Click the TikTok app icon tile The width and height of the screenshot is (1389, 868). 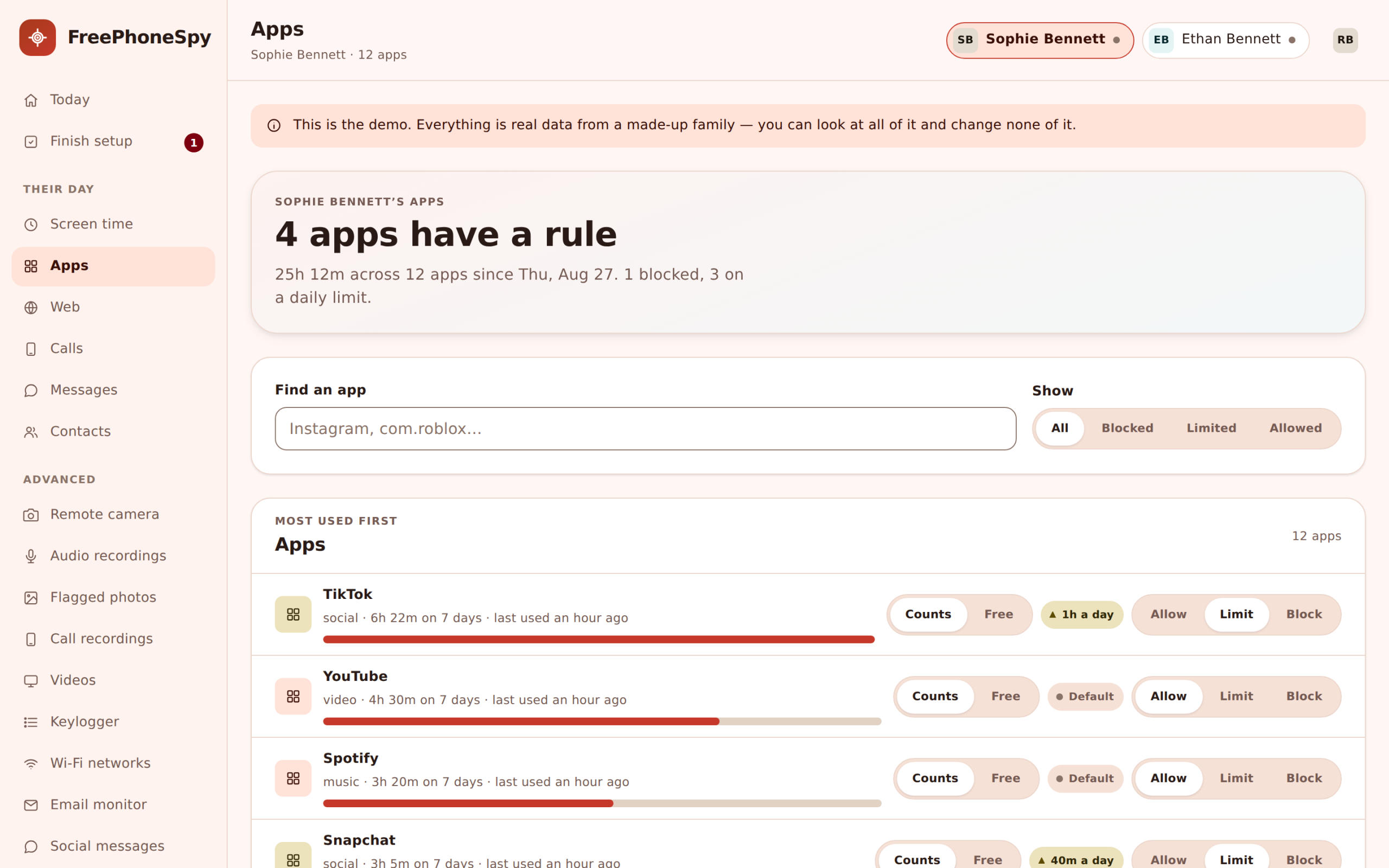294,614
